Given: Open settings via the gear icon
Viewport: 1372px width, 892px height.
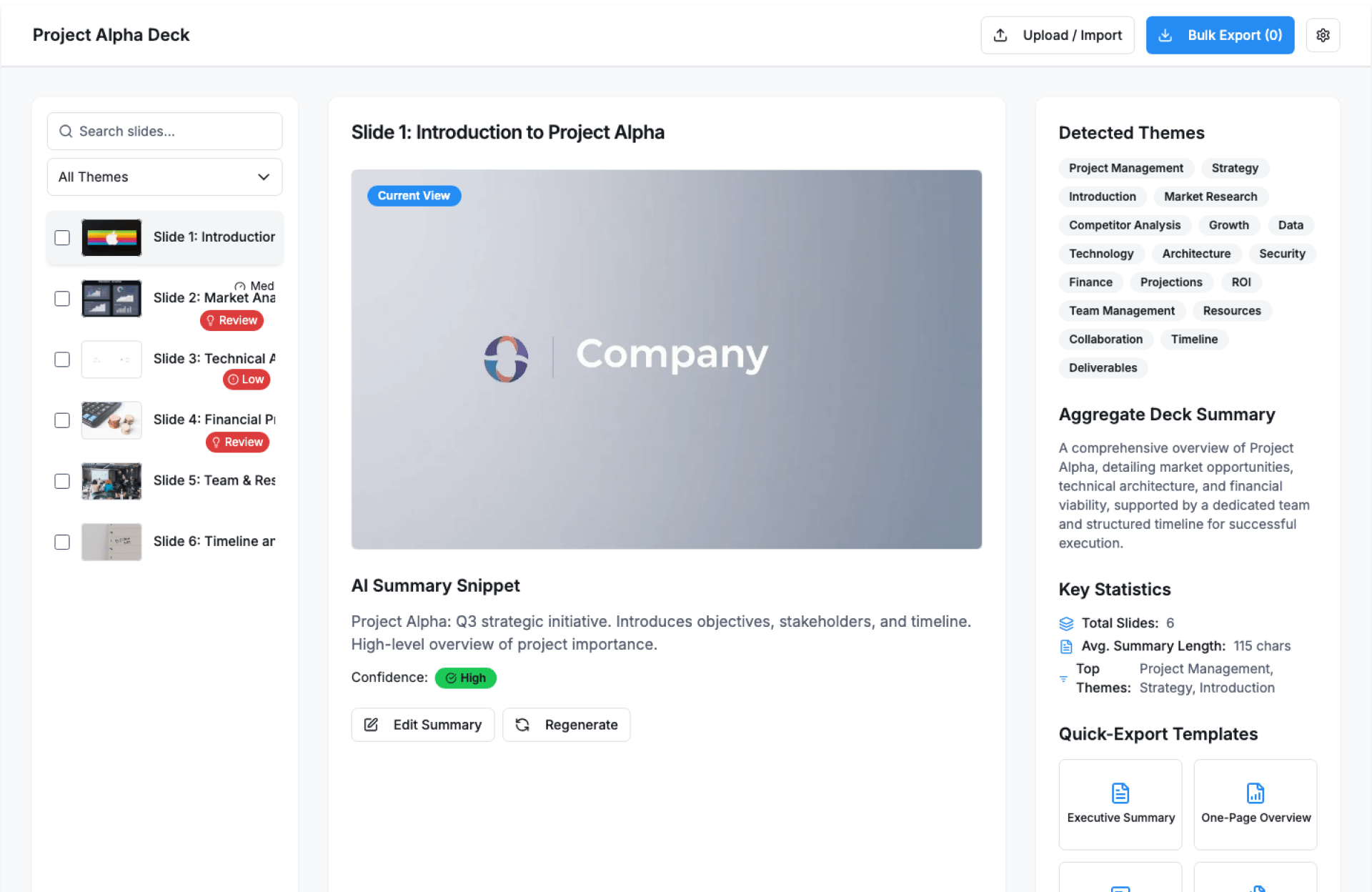Looking at the screenshot, I should tap(1323, 35).
